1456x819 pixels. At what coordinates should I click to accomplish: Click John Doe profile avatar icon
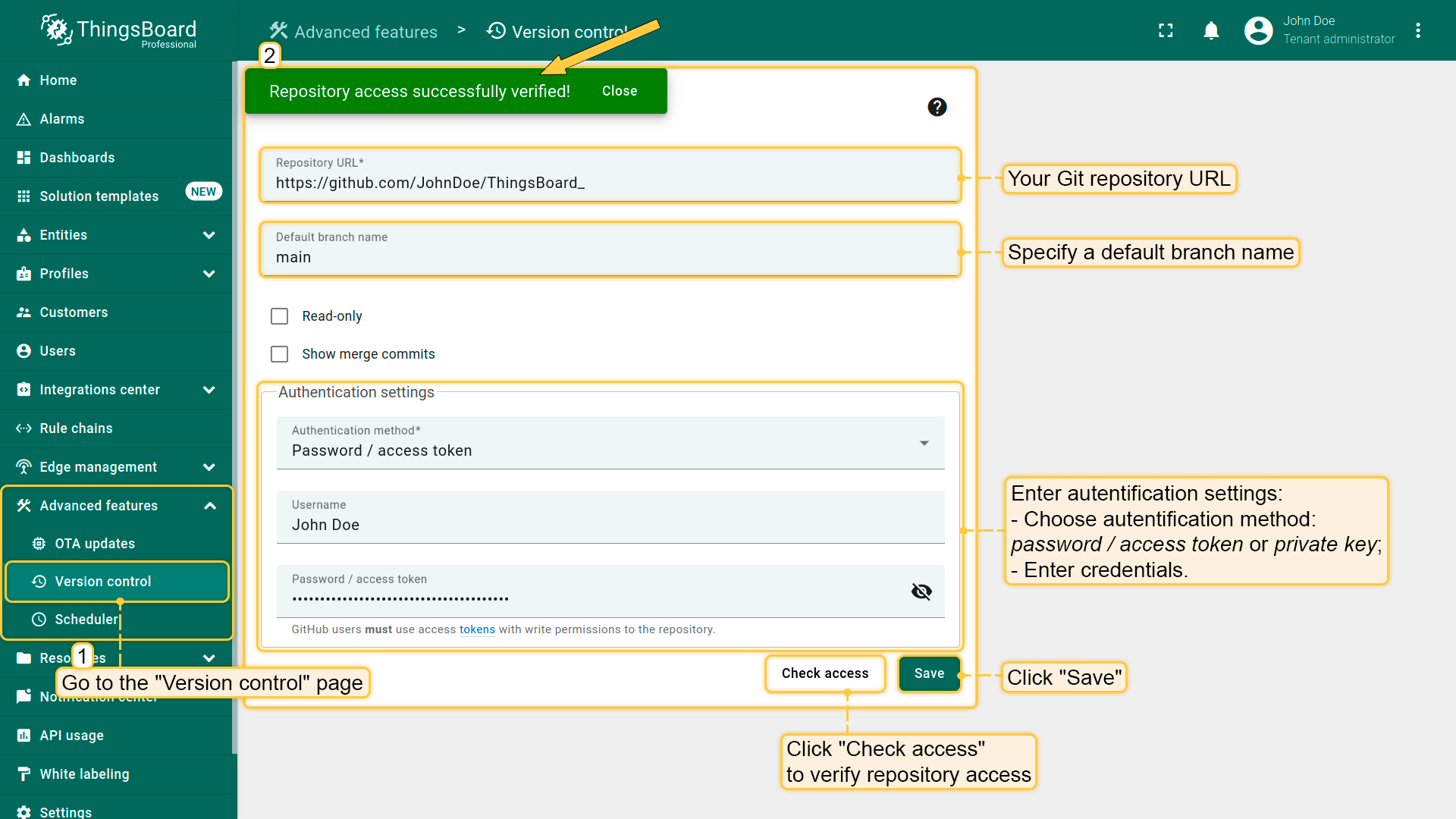coord(1258,30)
